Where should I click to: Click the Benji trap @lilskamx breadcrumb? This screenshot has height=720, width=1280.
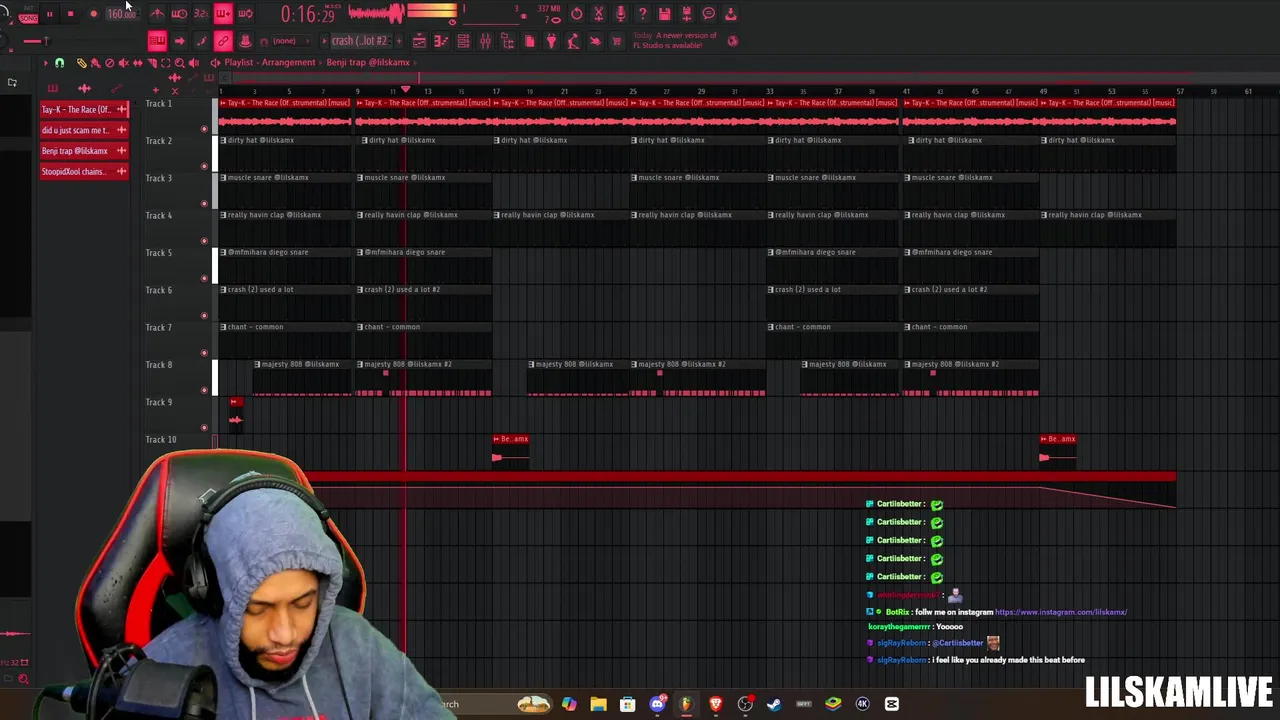[x=368, y=62]
